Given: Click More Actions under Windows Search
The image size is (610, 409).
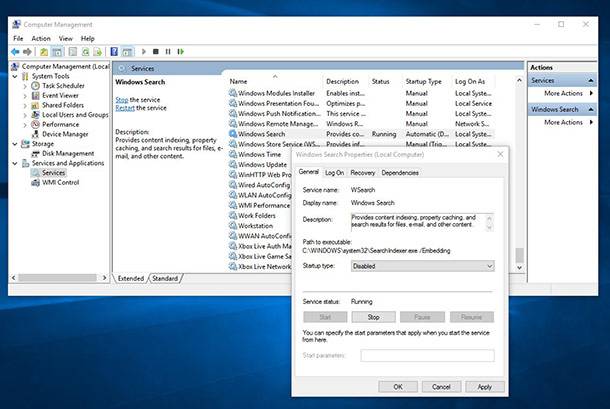Looking at the screenshot, I should click(563, 122).
